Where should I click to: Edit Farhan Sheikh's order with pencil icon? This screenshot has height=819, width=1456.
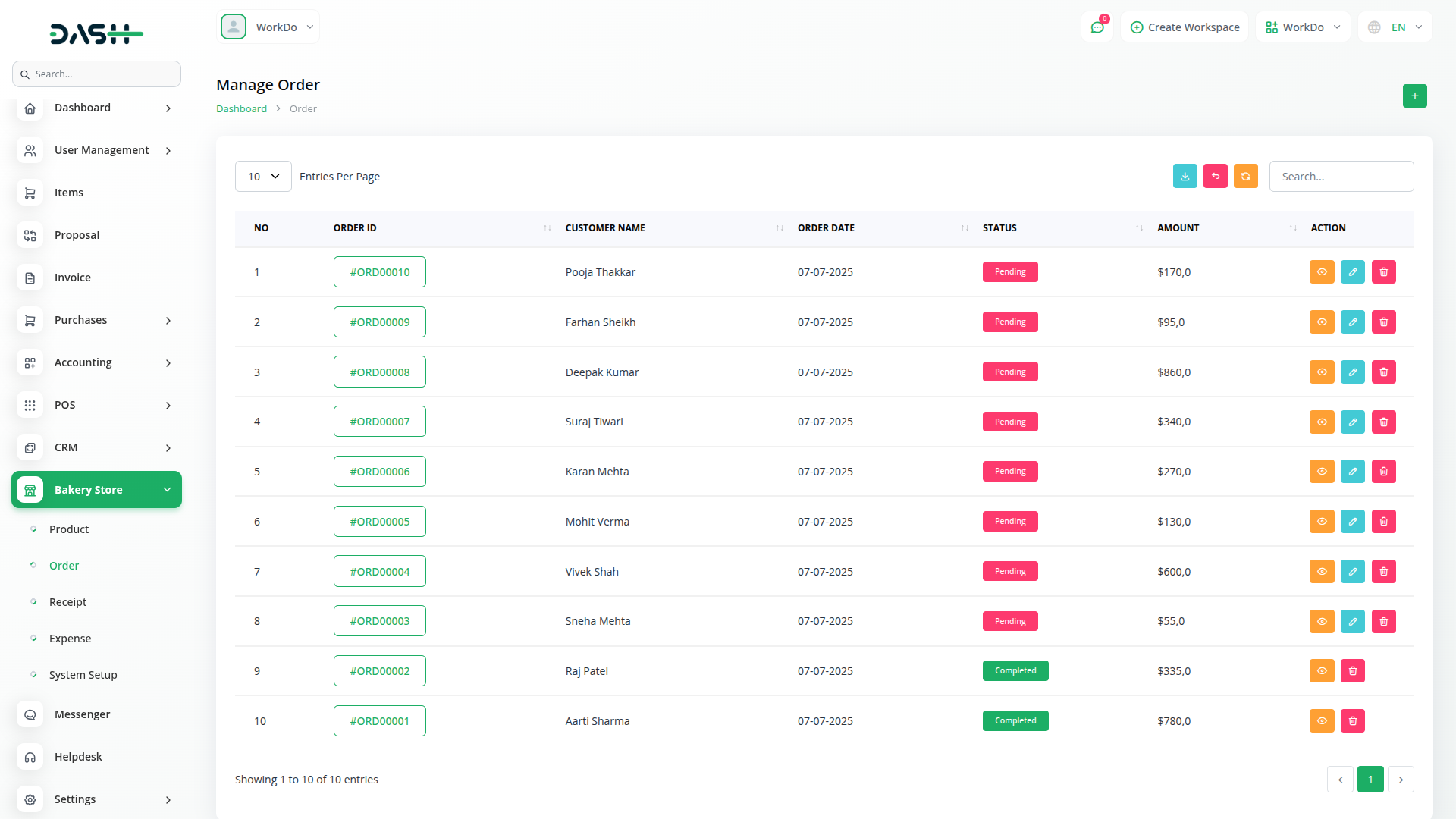coord(1352,322)
